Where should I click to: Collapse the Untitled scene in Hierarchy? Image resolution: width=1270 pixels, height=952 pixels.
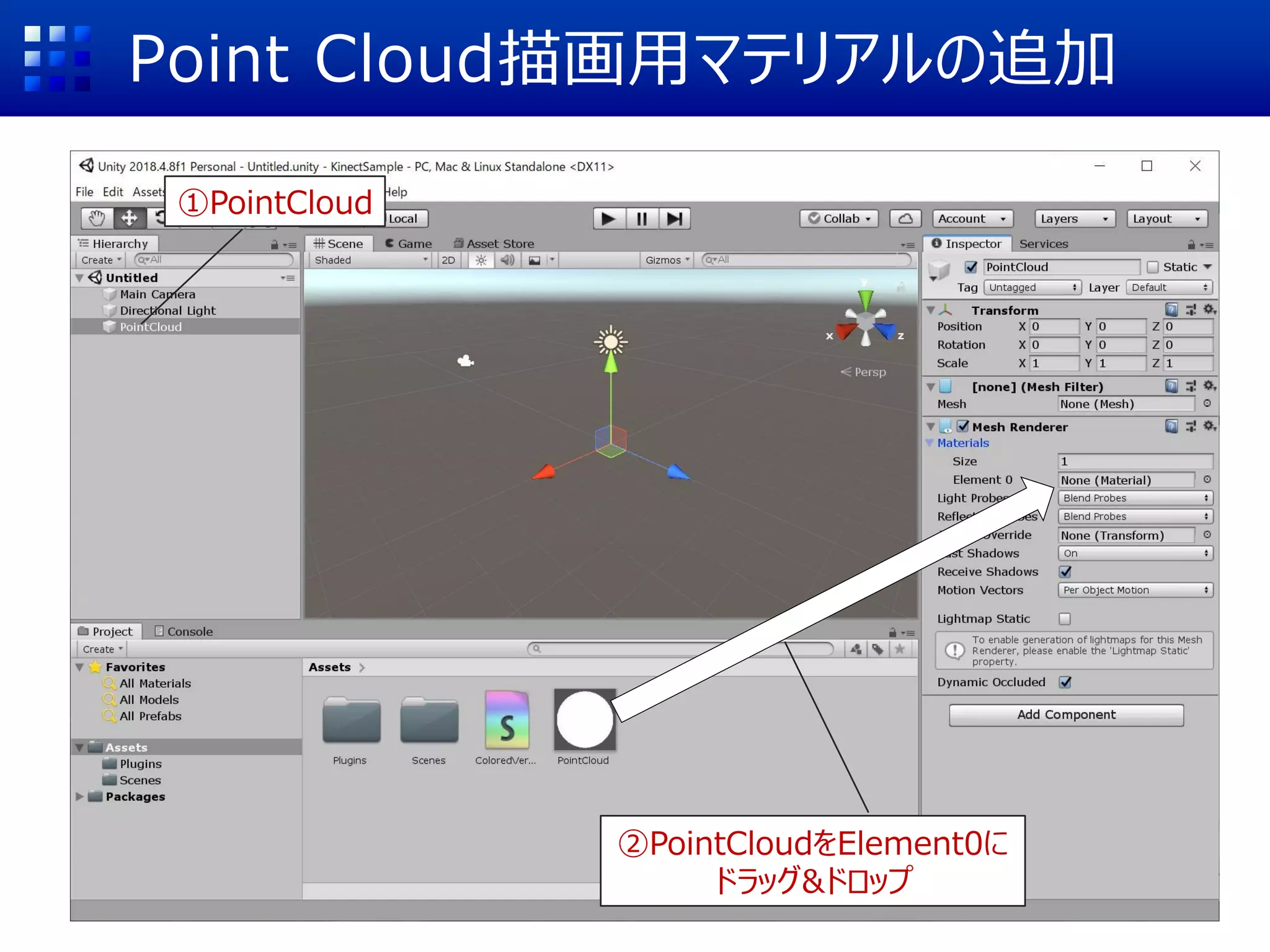[x=79, y=278]
